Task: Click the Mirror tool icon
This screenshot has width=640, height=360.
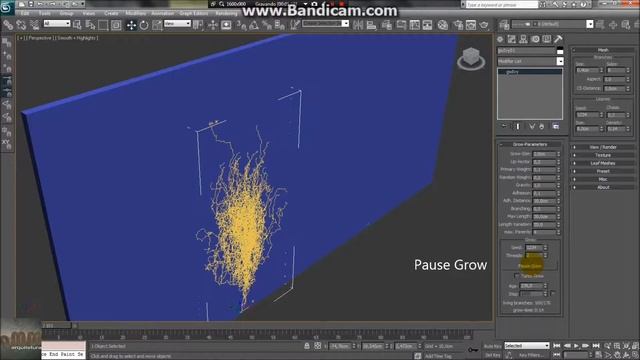Action: coord(358,25)
